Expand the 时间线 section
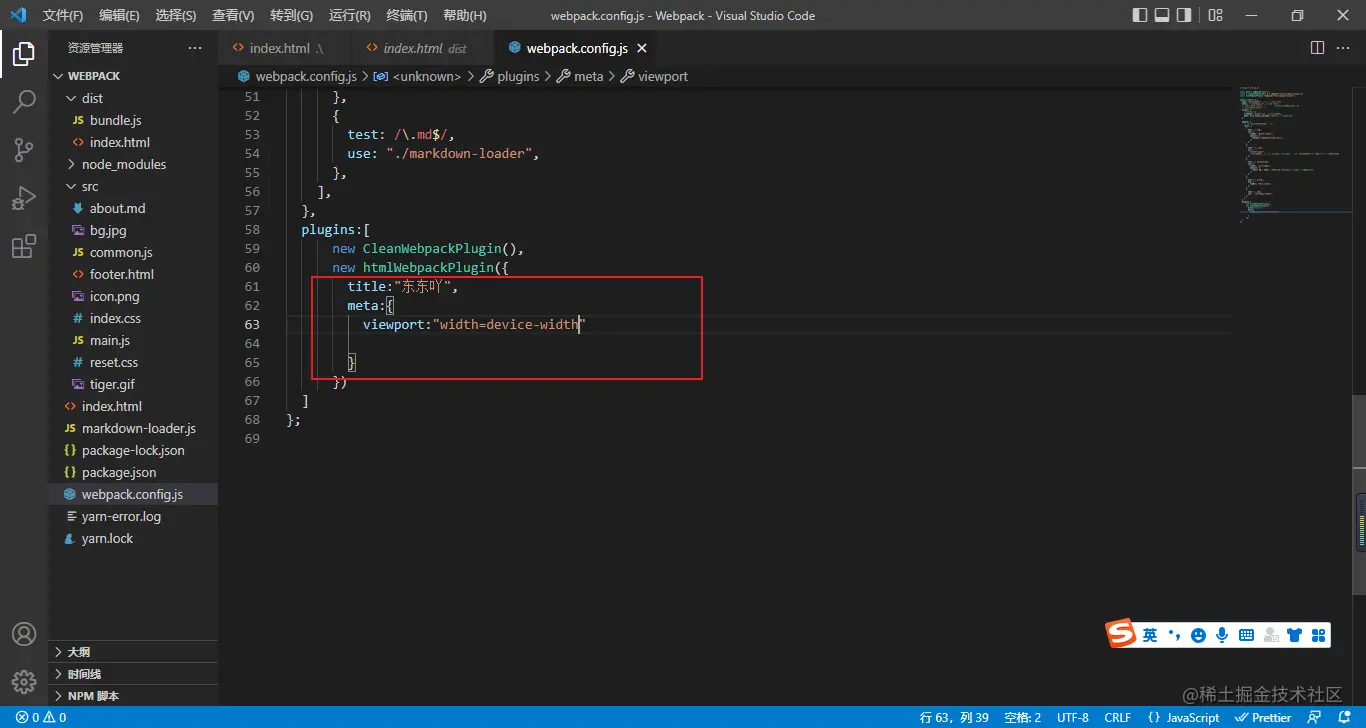 (x=133, y=674)
